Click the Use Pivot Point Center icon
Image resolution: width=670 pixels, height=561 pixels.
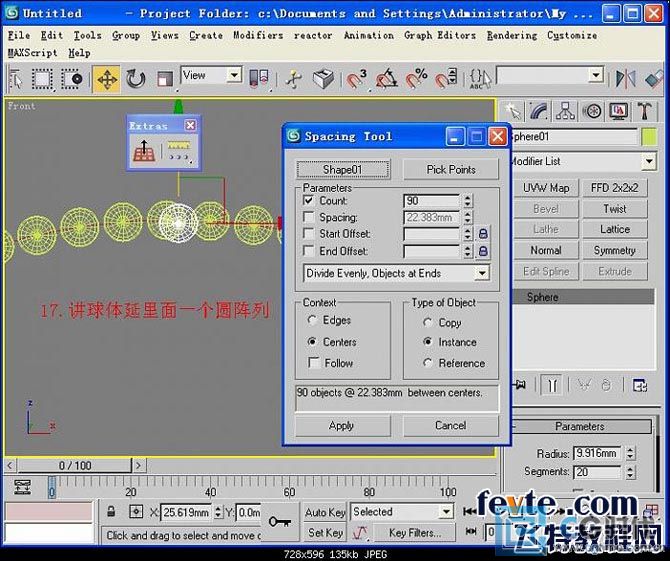pos(259,78)
